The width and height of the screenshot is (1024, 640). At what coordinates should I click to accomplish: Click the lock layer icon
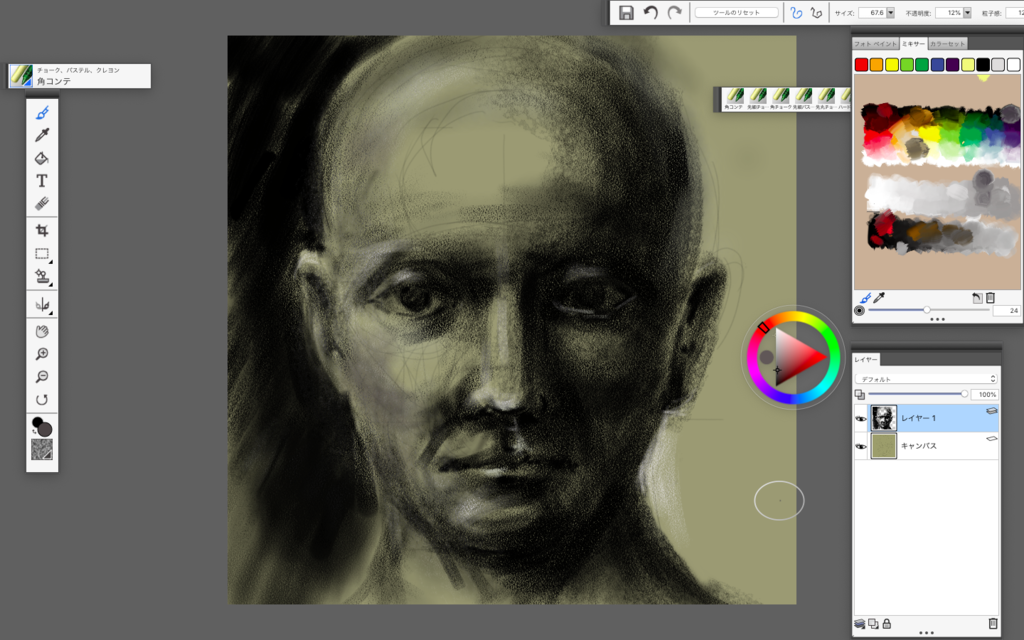(887, 624)
